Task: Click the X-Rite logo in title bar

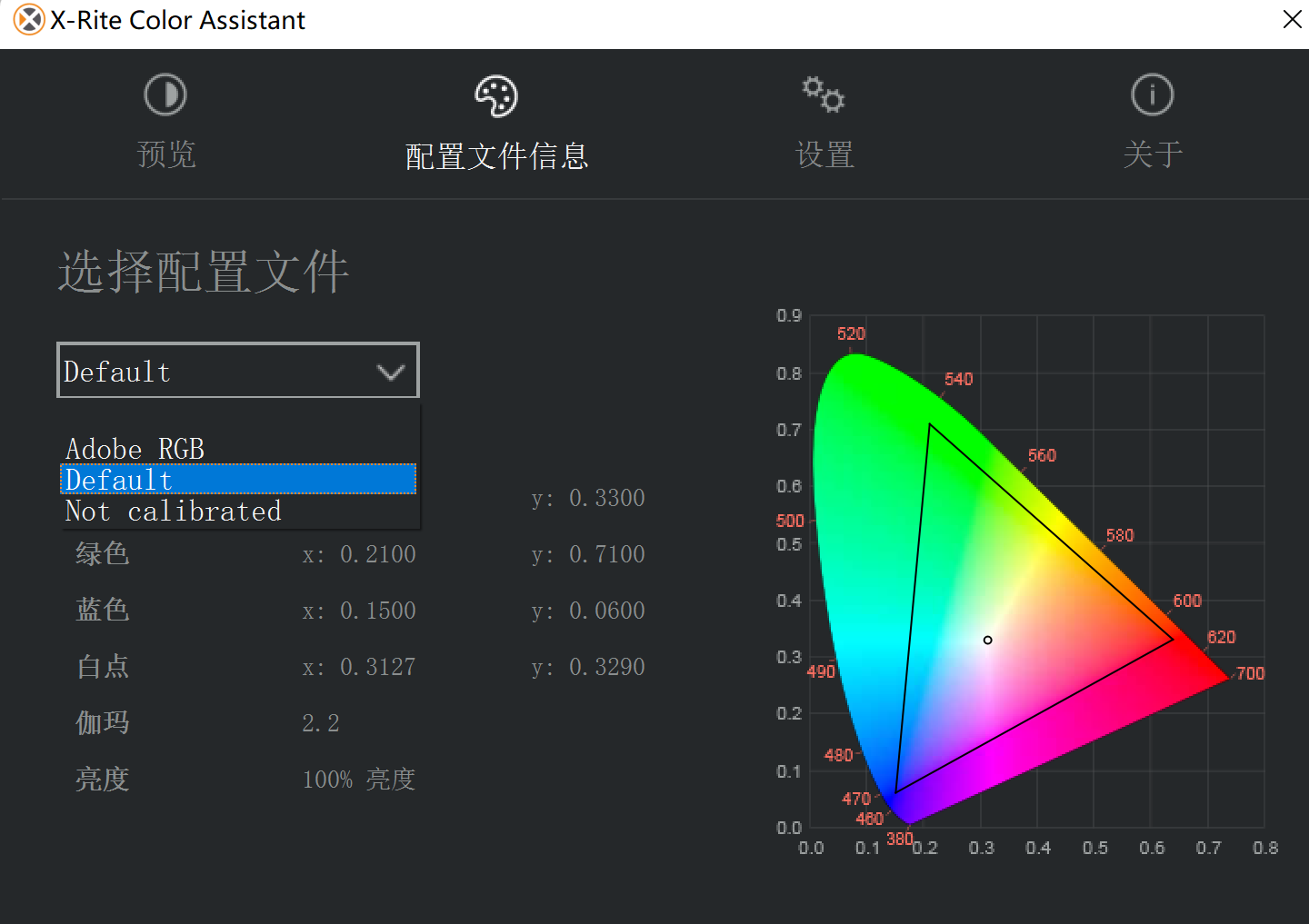Action: tap(29, 19)
